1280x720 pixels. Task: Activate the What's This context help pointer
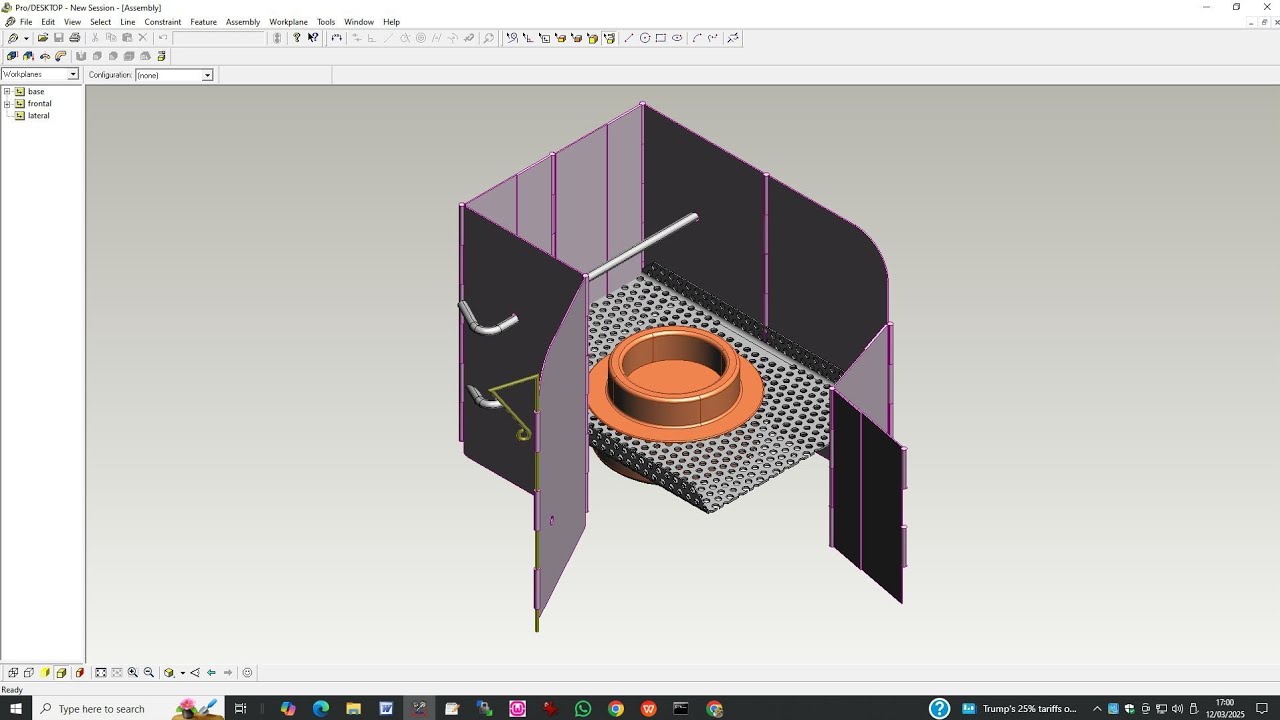click(313, 38)
